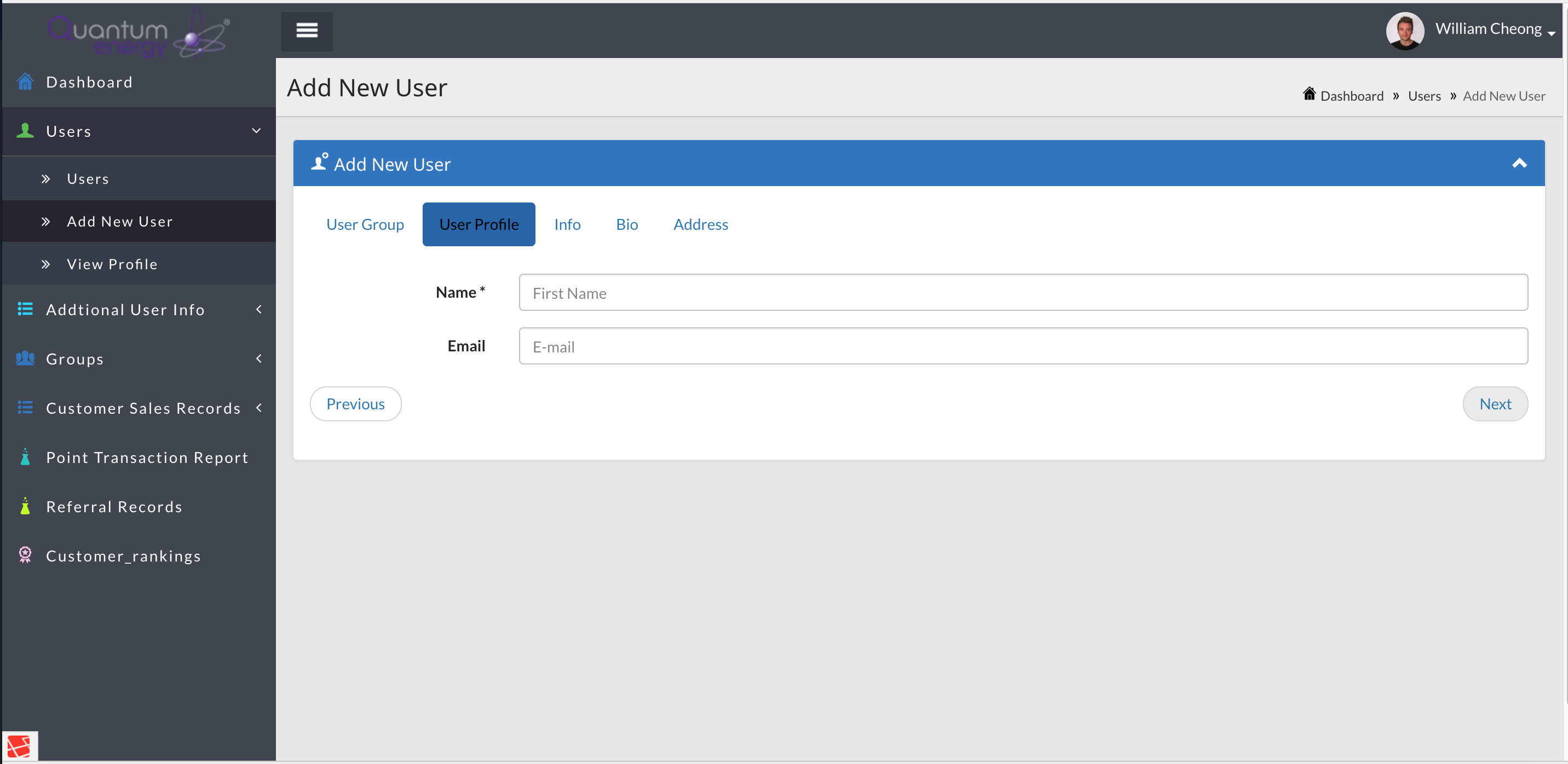The image size is (1568, 764).
Task: Click the Customer_rankings ribbon icon
Action: click(x=25, y=555)
